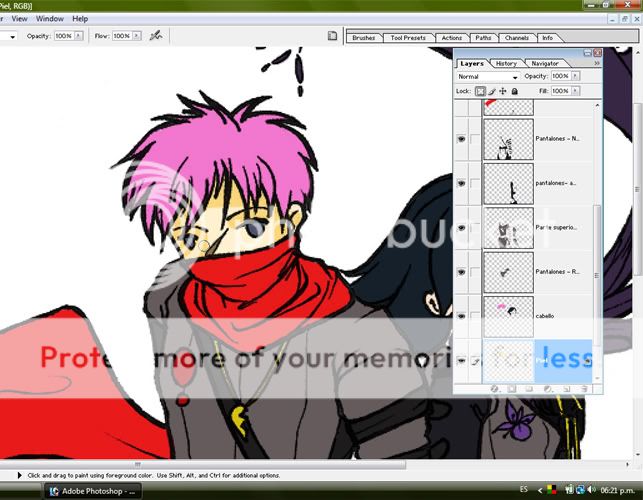The height and width of the screenshot is (500, 643).
Task: Open the Brushes palette tab
Action: click(364, 38)
